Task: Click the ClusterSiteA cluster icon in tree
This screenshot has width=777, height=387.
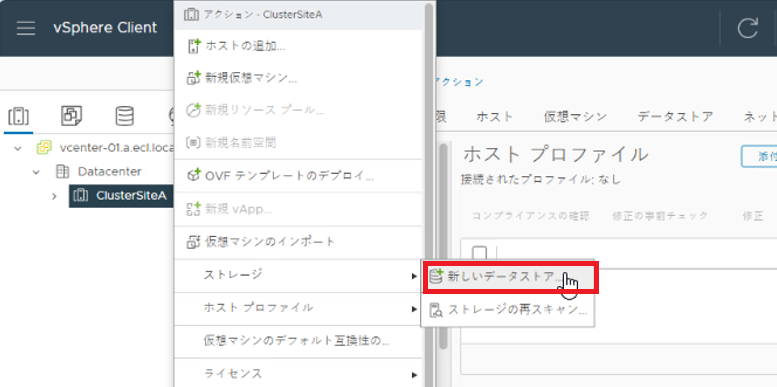Action: pos(80,196)
